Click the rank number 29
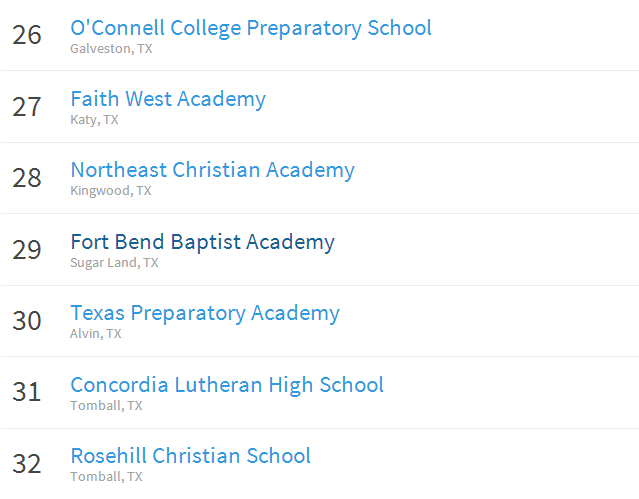Screen dimensions: 639x499 [x=27, y=250]
